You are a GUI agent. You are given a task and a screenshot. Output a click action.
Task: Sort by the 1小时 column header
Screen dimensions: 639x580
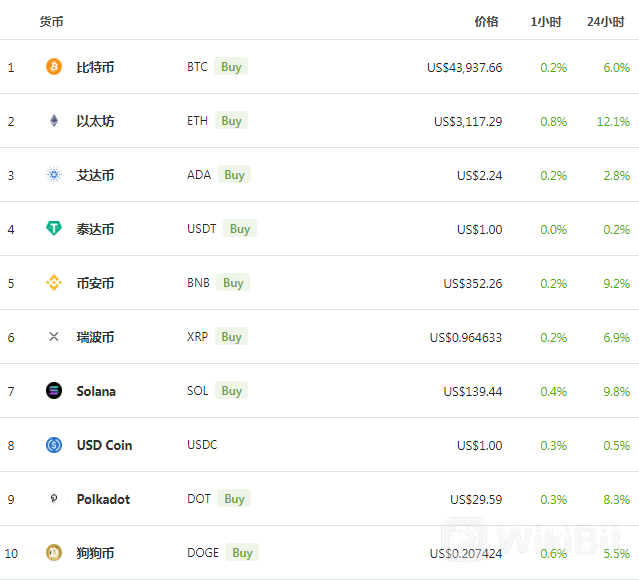(546, 22)
